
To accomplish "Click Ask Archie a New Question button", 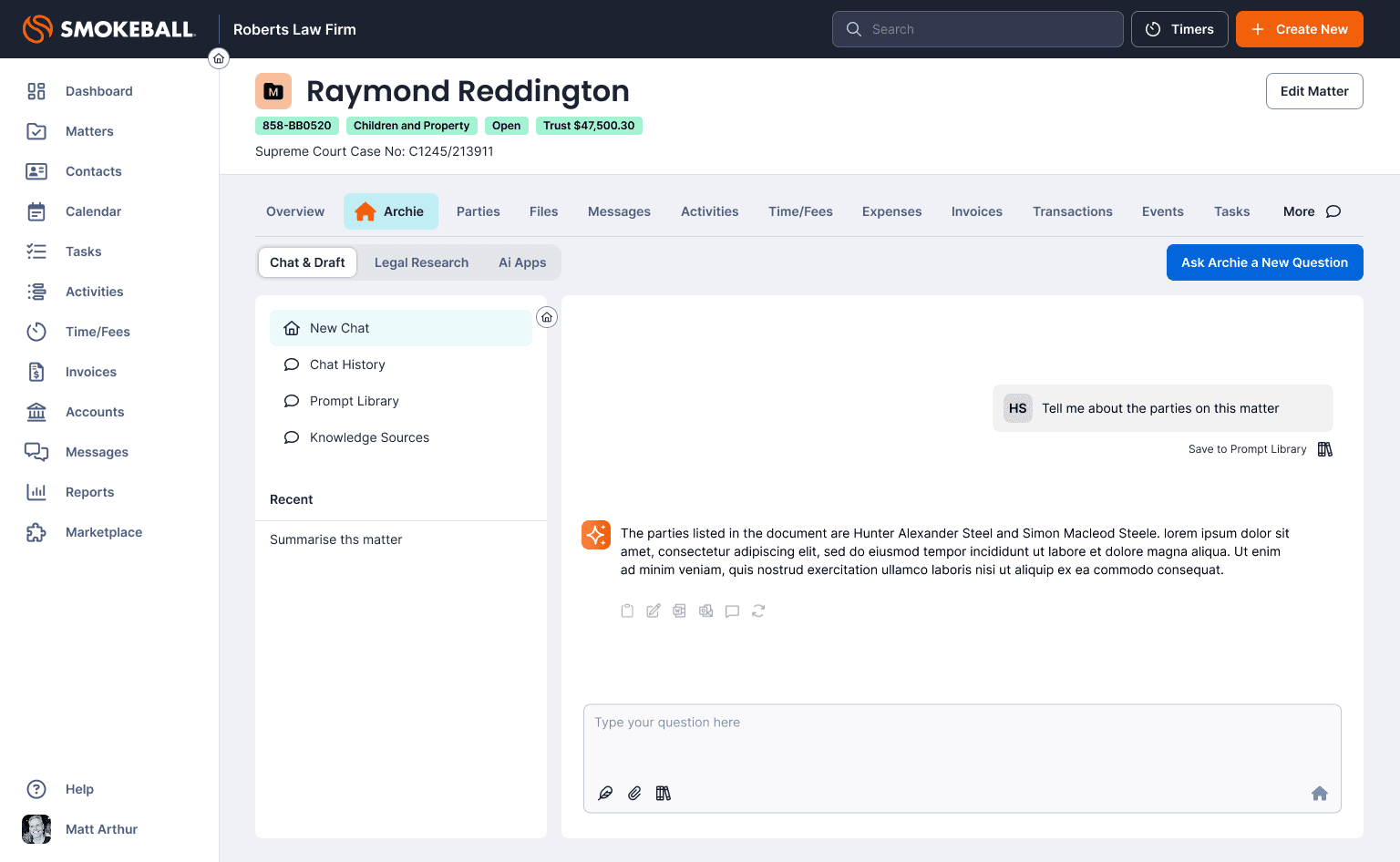I will [x=1265, y=262].
